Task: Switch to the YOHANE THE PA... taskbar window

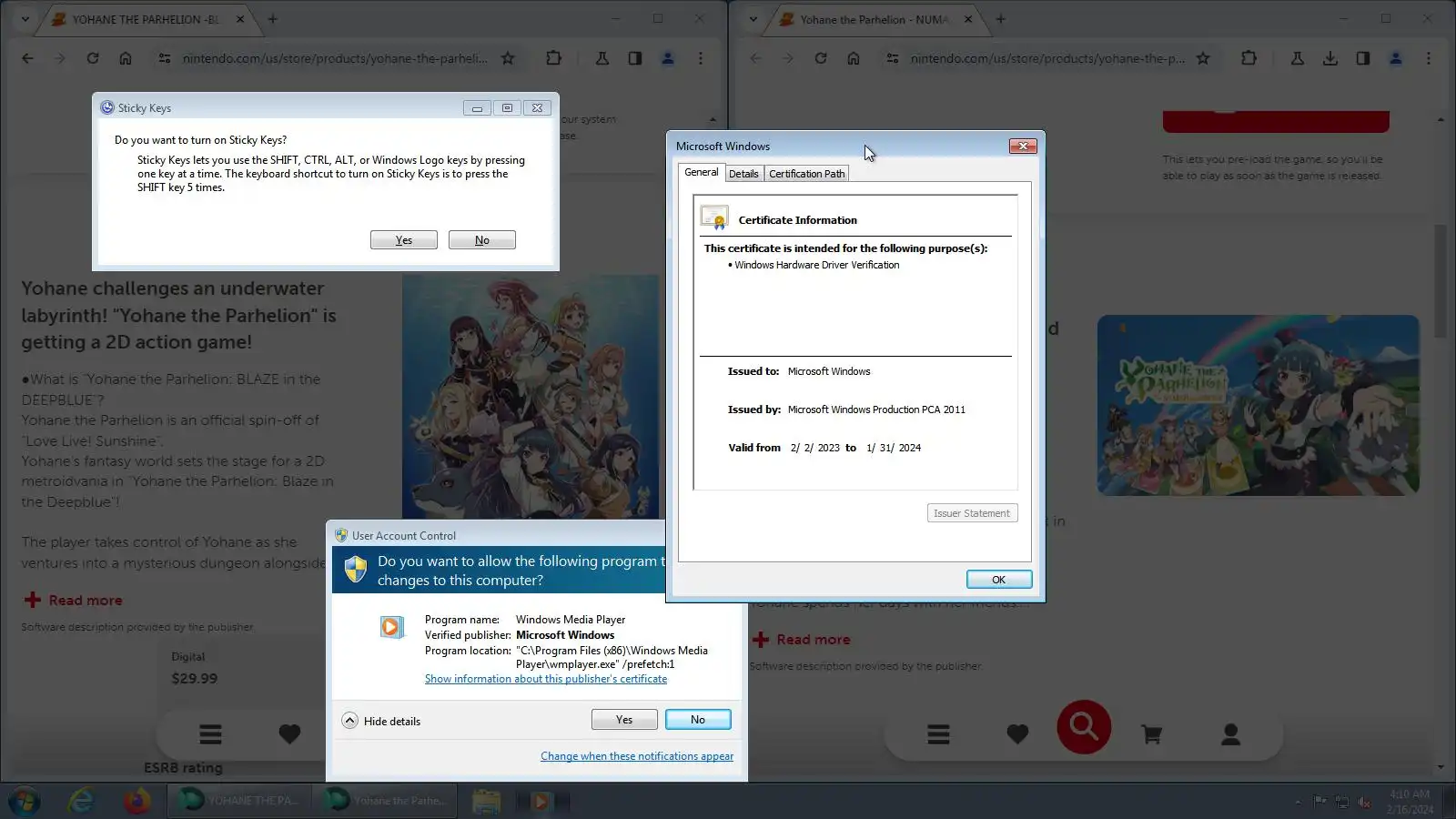Action: tap(239, 801)
